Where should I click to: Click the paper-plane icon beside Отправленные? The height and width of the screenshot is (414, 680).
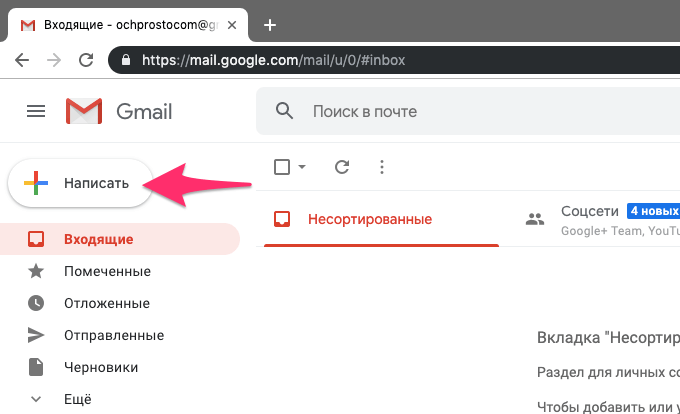coord(36,335)
